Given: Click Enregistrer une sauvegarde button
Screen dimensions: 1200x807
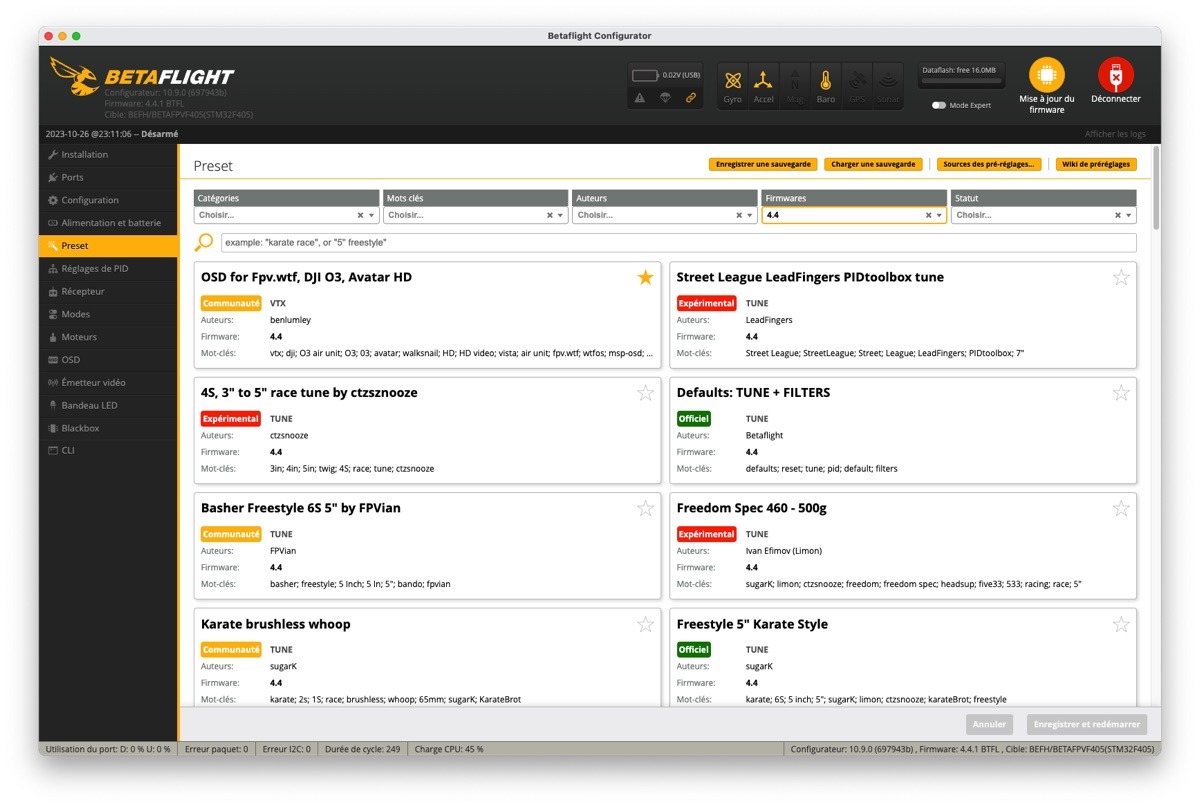Looking at the screenshot, I should (x=763, y=164).
